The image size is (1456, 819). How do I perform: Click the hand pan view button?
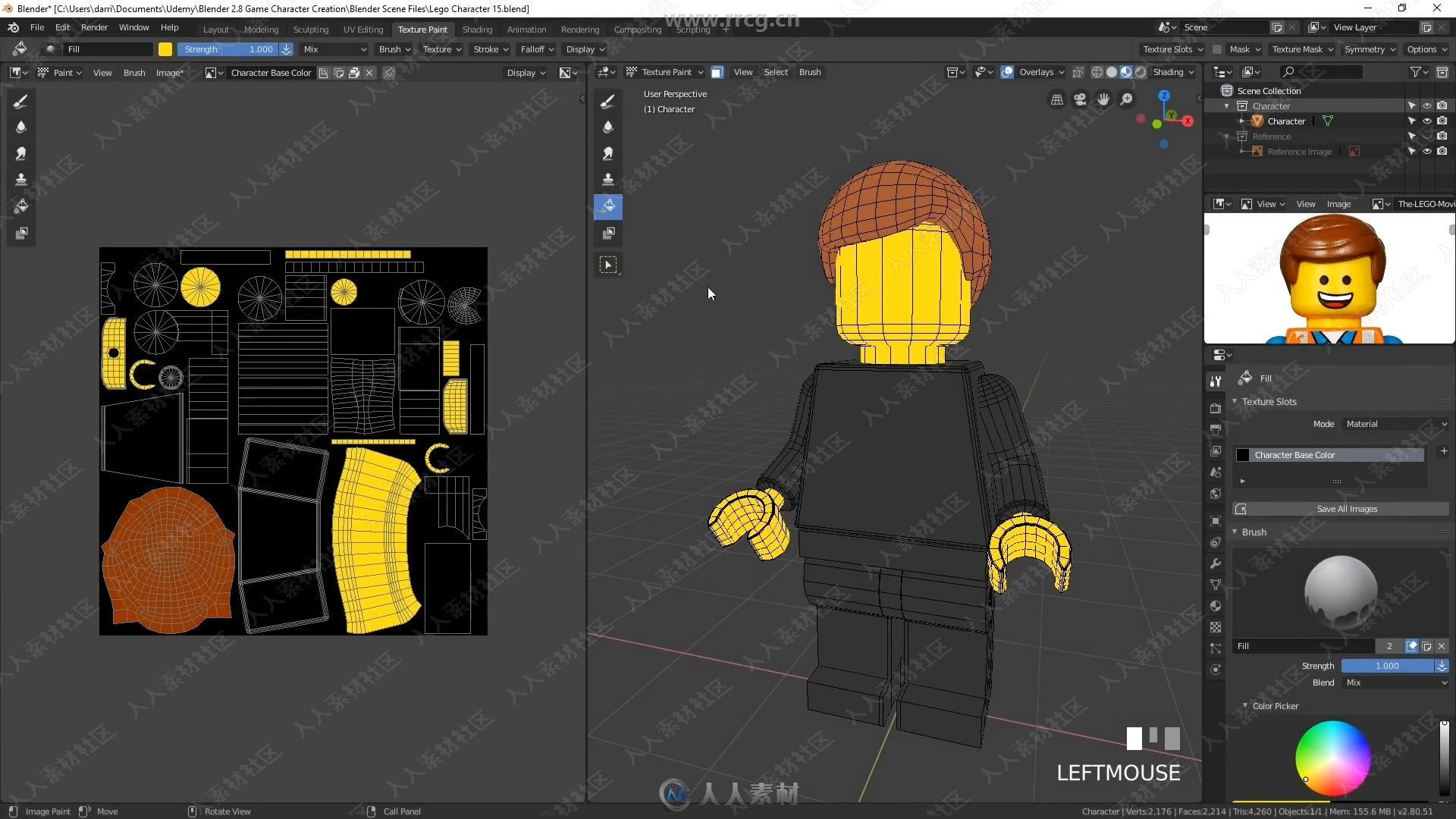1103,99
